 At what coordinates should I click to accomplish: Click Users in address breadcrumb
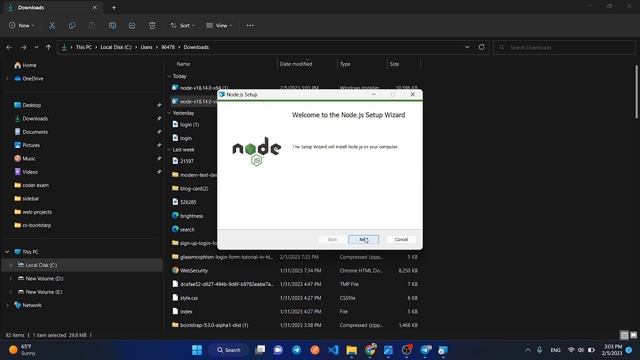[x=147, y=47]
